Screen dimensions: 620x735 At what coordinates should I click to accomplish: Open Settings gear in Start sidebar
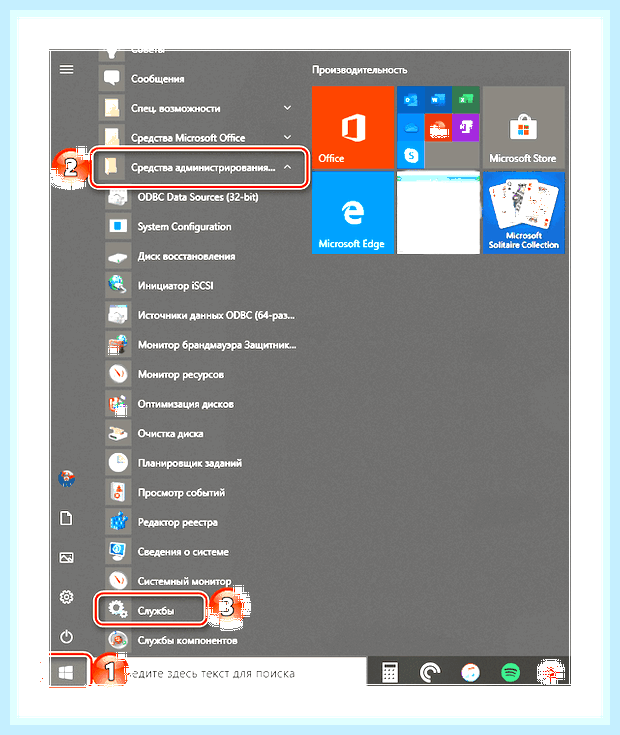click(67, 597)
